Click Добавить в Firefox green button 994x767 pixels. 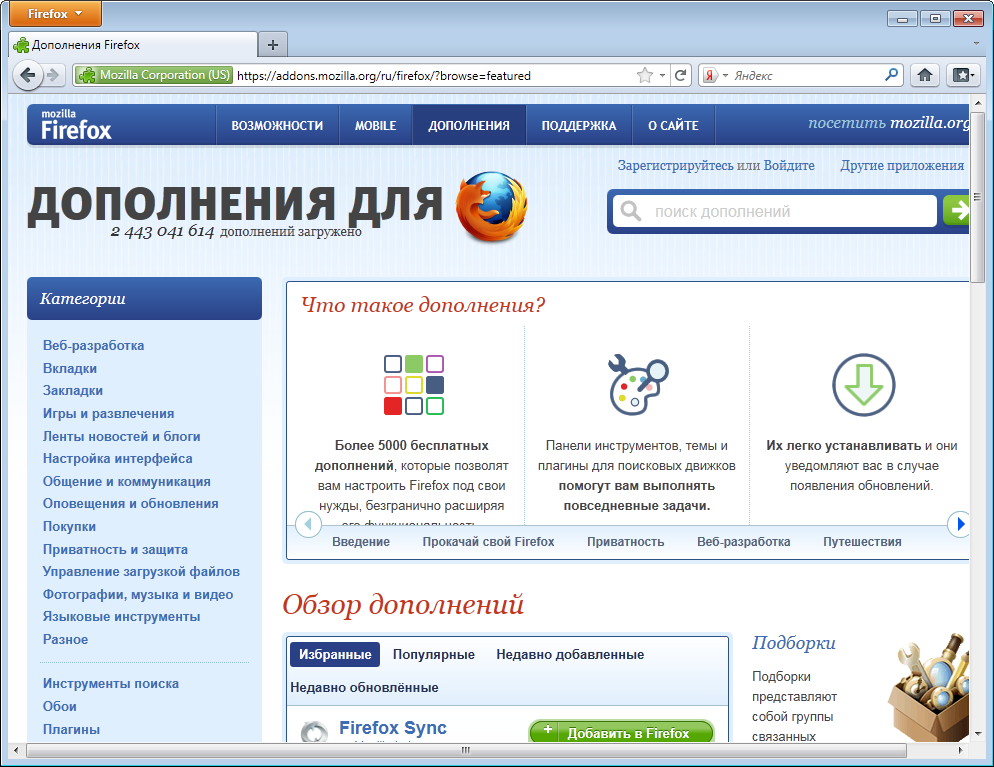pyautogui.click(x=621, y=732)
